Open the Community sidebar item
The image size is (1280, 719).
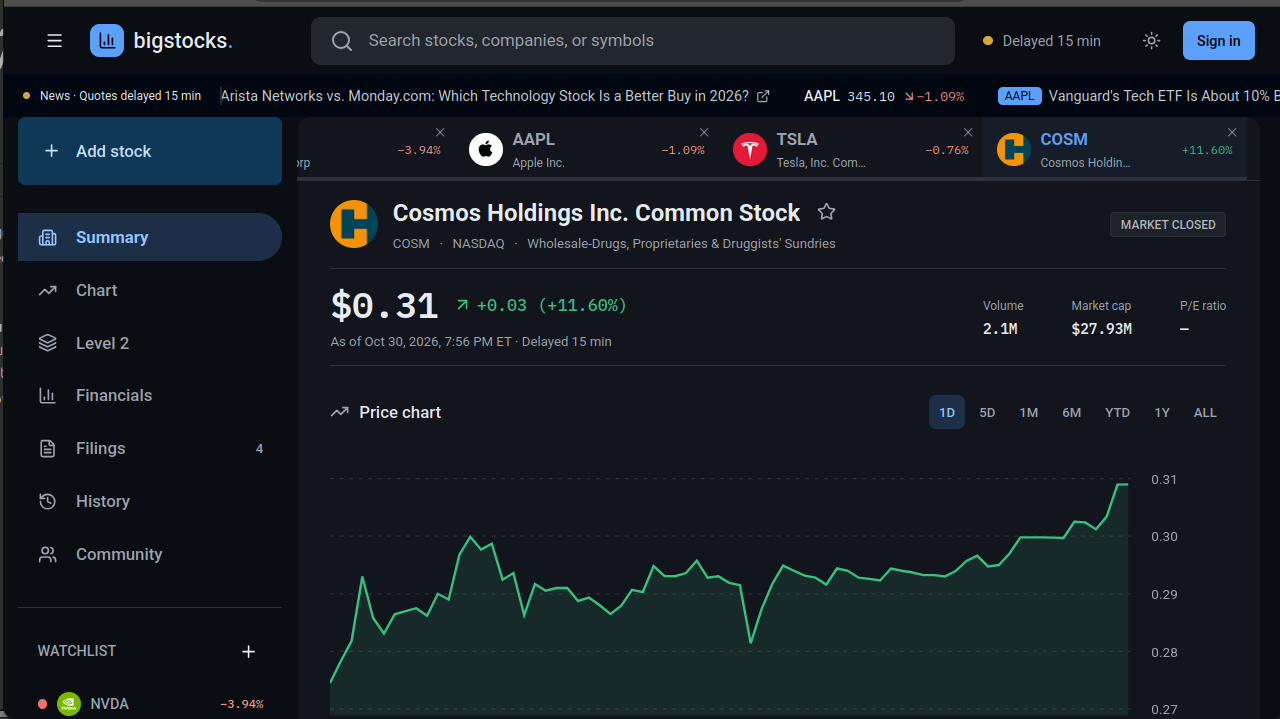tap(150, 554)
